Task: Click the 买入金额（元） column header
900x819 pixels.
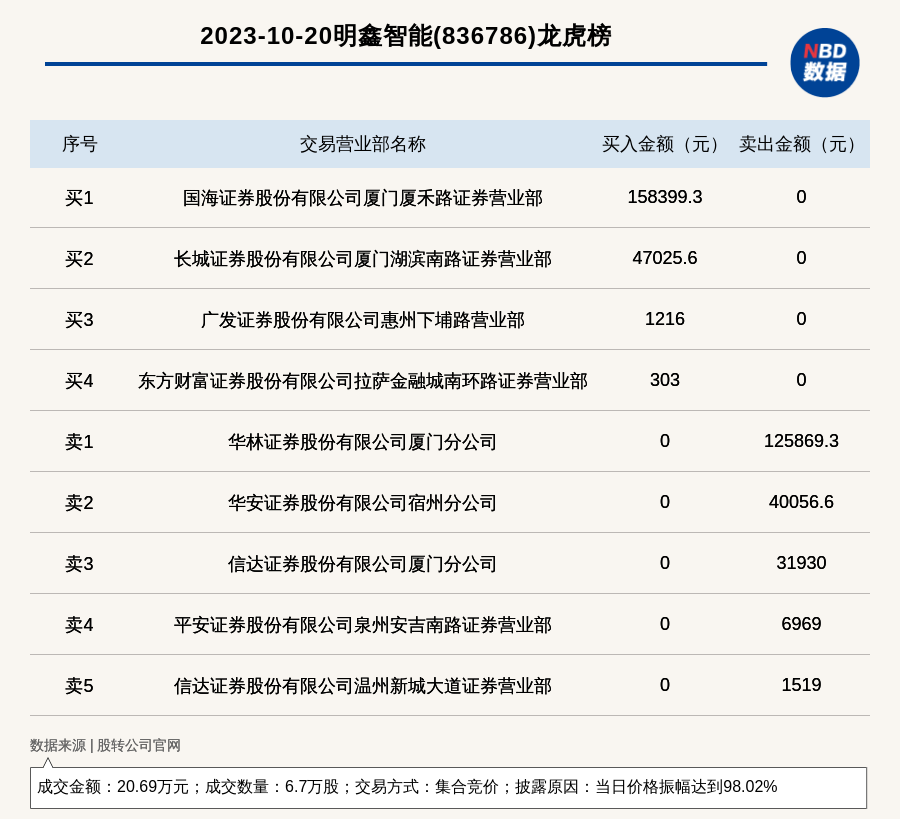Action: coord(664,144)
